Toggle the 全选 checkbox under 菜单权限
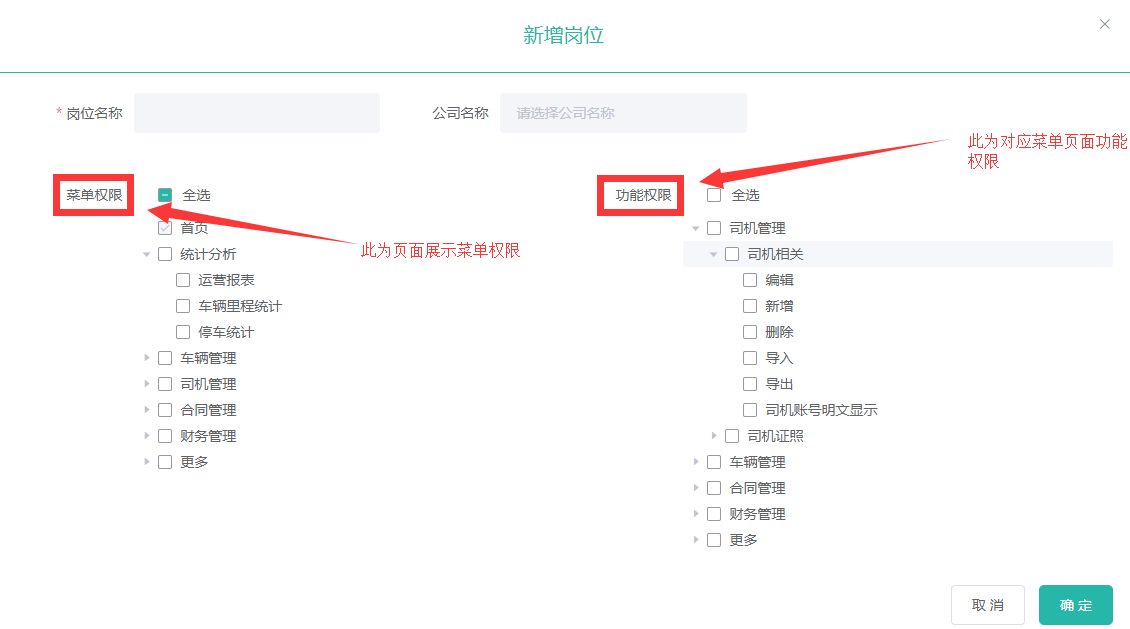Viewport: 1130px width, 629px height. [165, 195]
